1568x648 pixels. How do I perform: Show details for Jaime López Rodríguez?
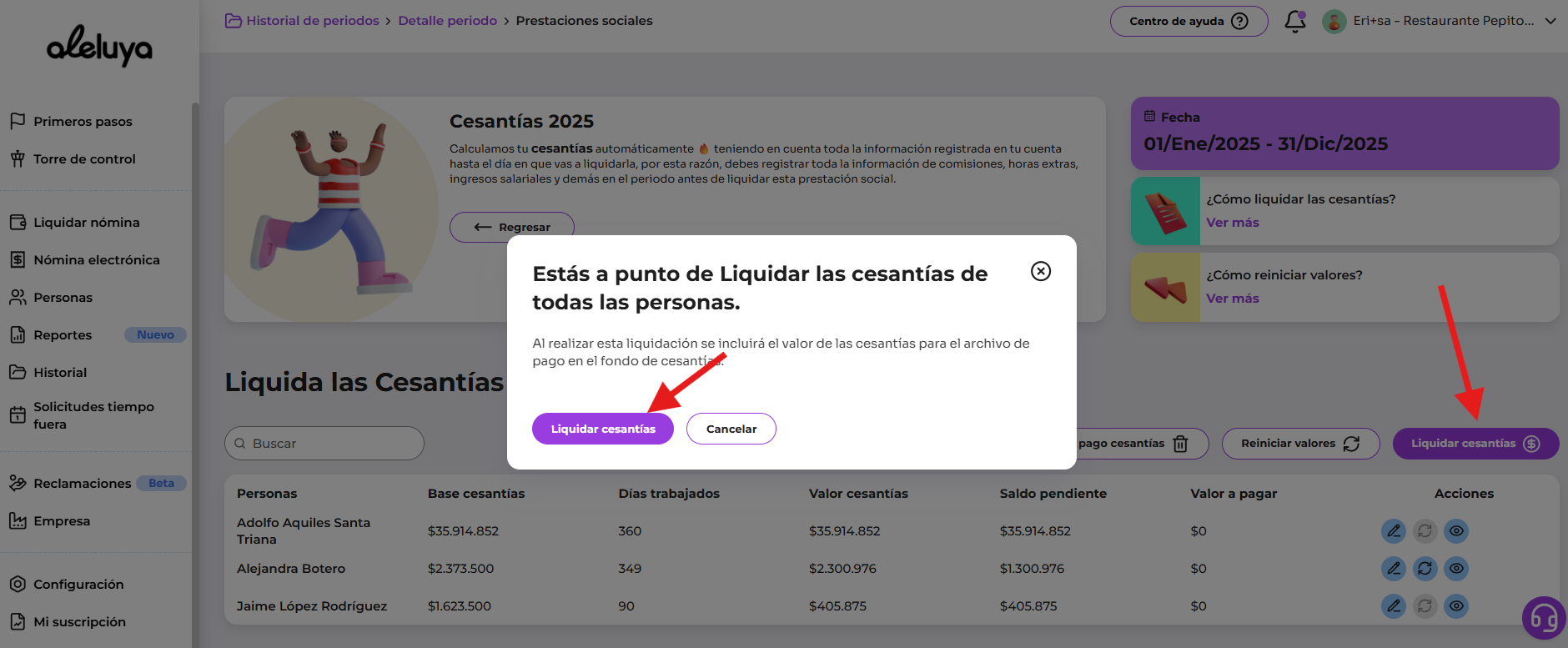[x=1456, y=606]
